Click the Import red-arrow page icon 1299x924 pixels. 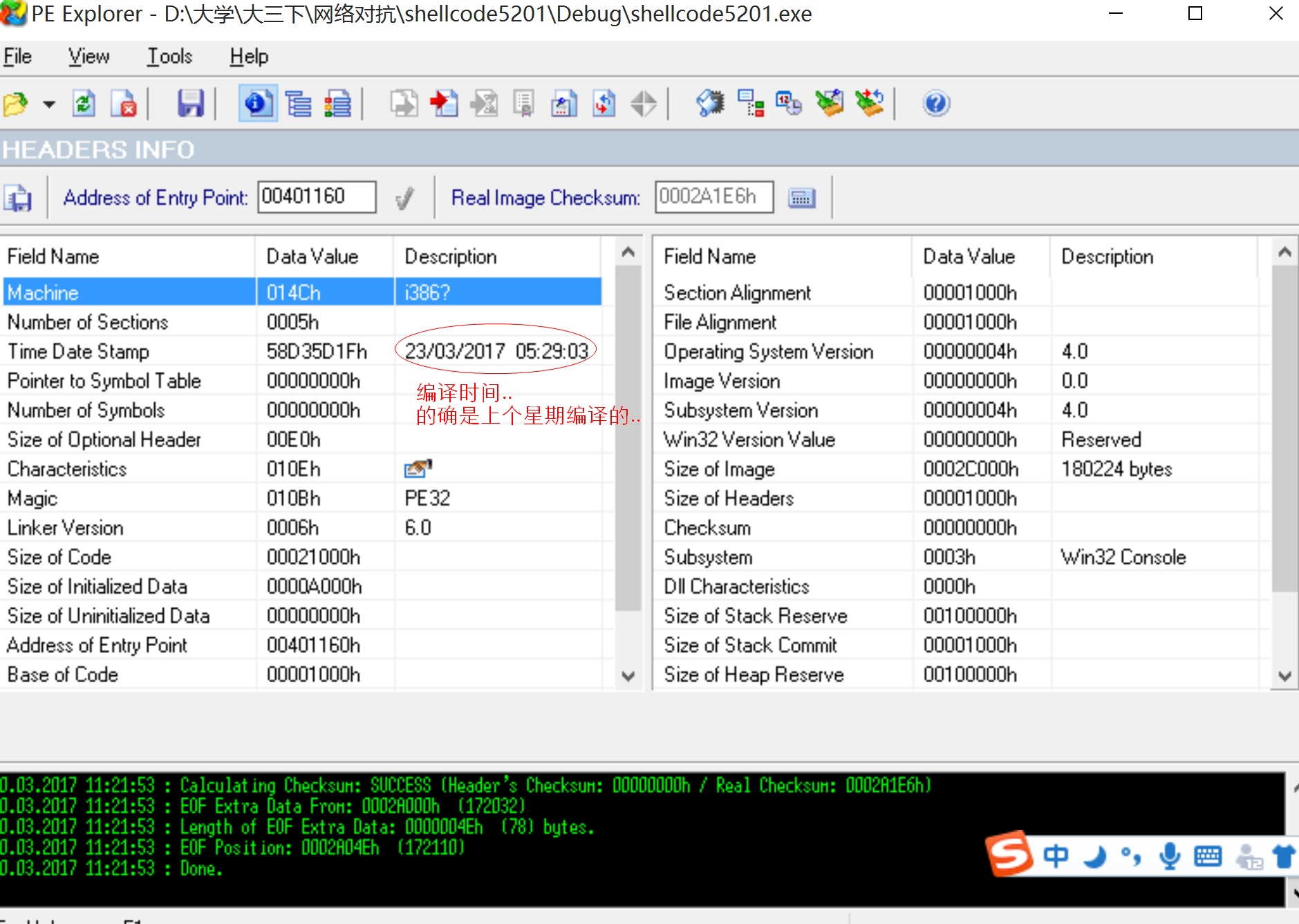click(444, 104)
